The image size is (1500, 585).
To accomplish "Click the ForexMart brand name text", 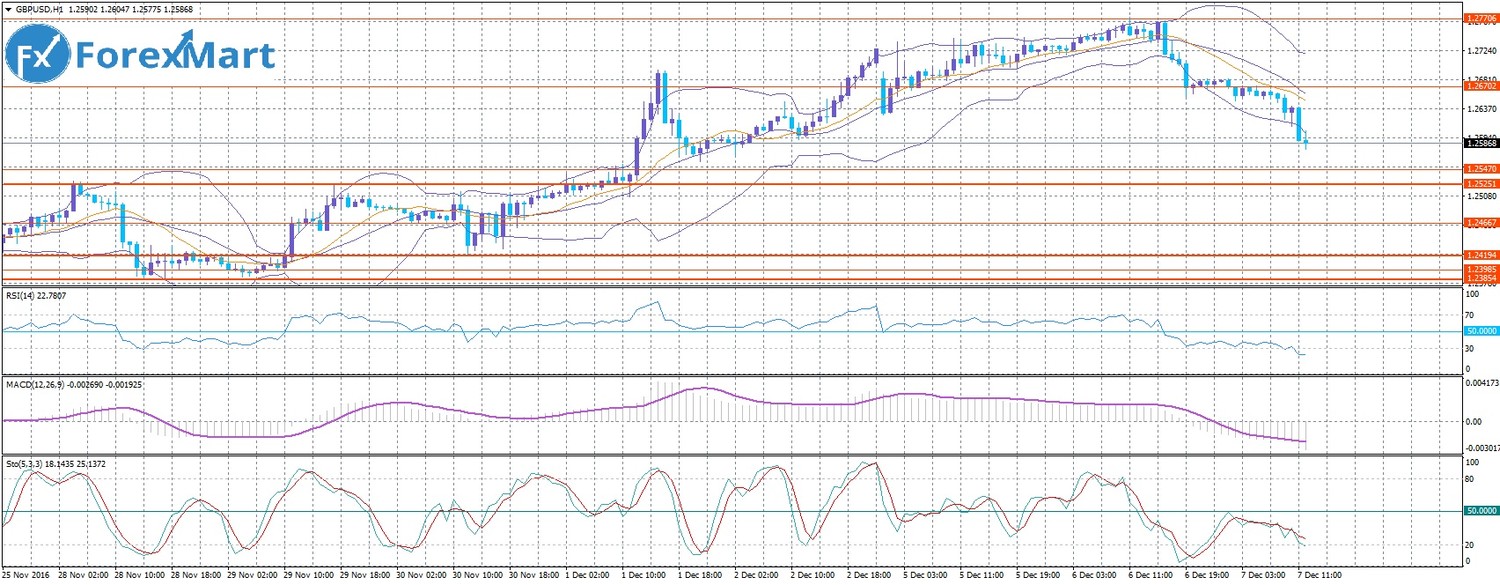I will click(x=176, y=56).
